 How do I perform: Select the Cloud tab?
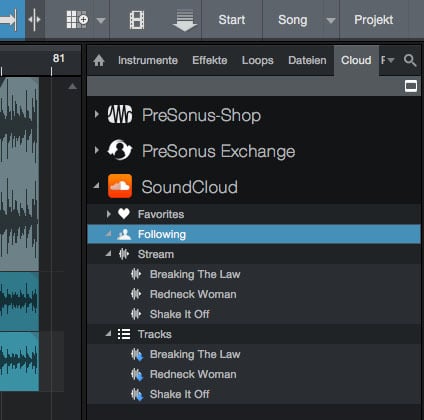(x=356, y=60)
